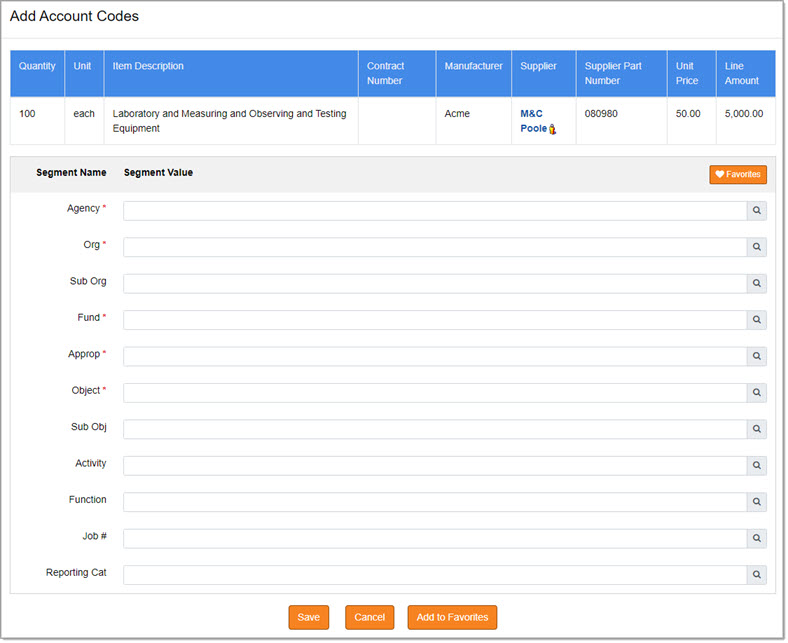Open lookup search for Object segment
Image resolution: width=788 pixels, height=643 pixels.
point(756,393)
